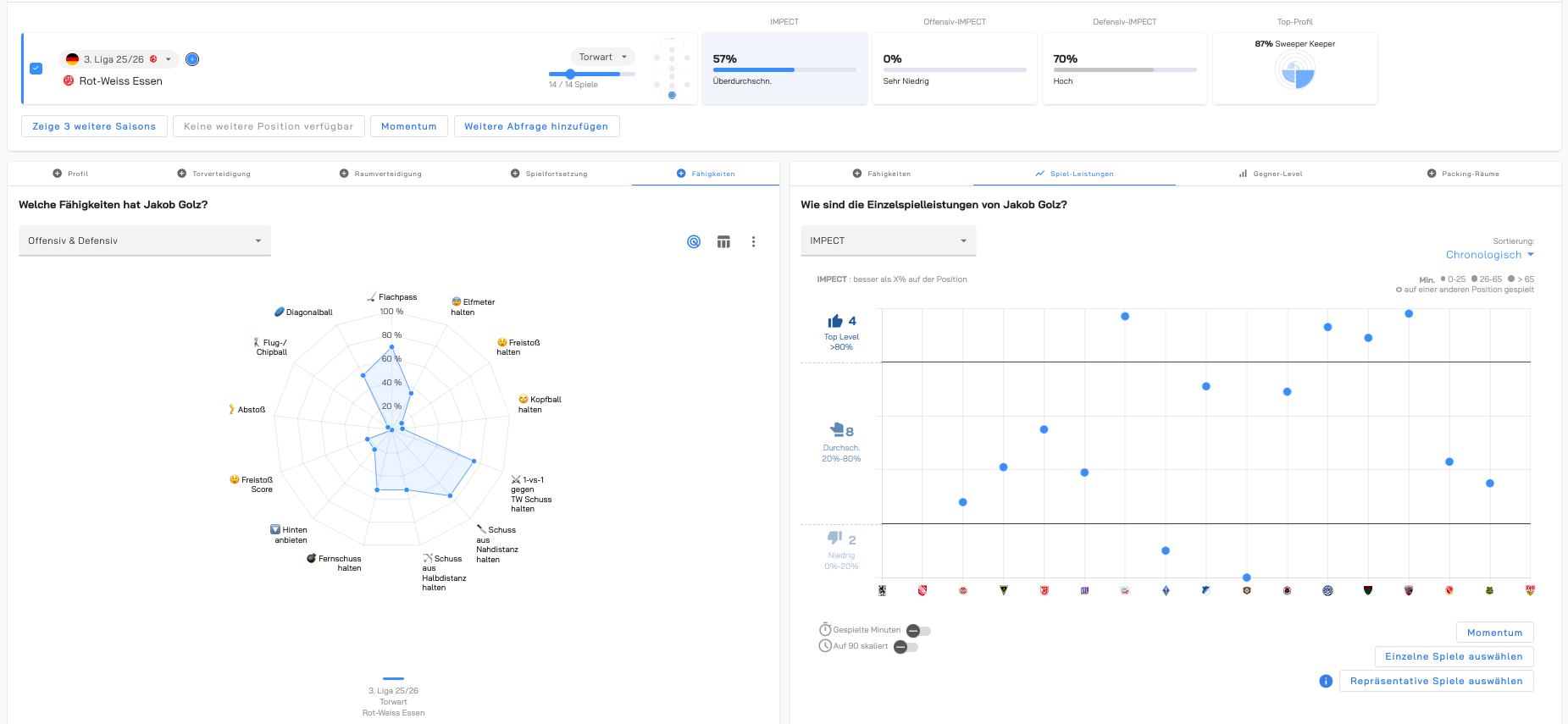This screenshot has width=1568, height=724.
Task: Click the 57% IMPECT score card
Action: (x=784, y=69)
